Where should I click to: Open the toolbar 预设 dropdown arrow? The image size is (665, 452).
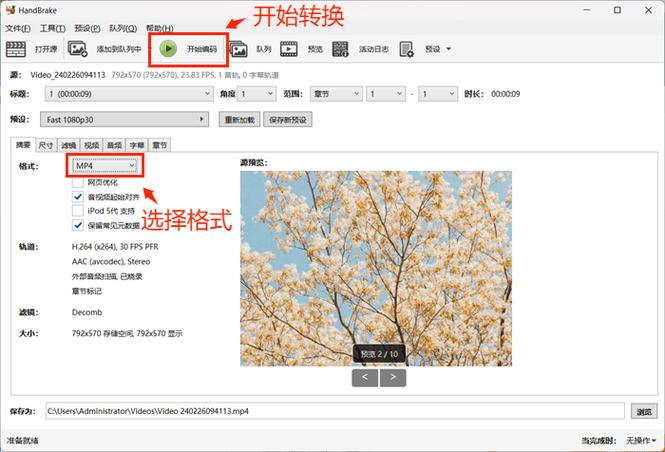[449, 49]
